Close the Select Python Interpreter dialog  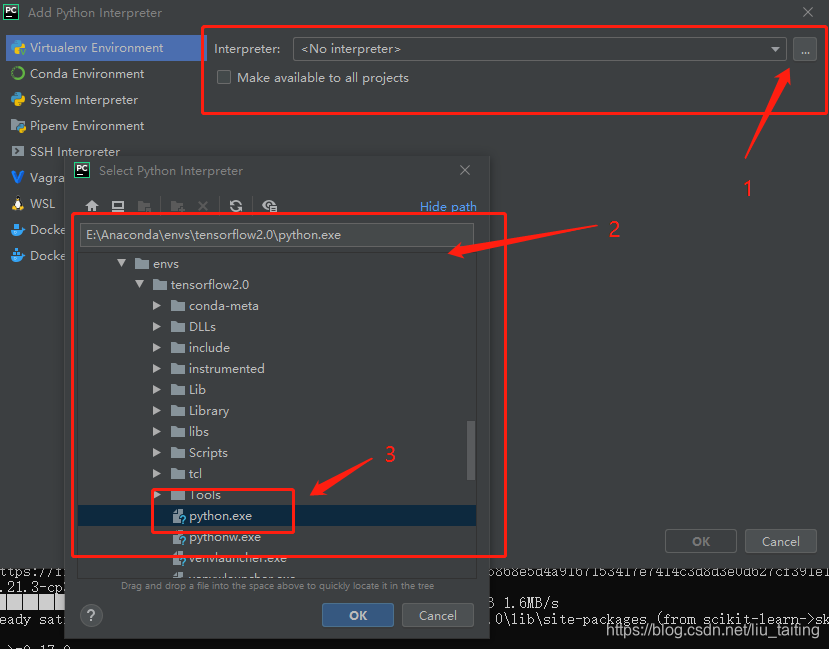(x=465, y=170)
